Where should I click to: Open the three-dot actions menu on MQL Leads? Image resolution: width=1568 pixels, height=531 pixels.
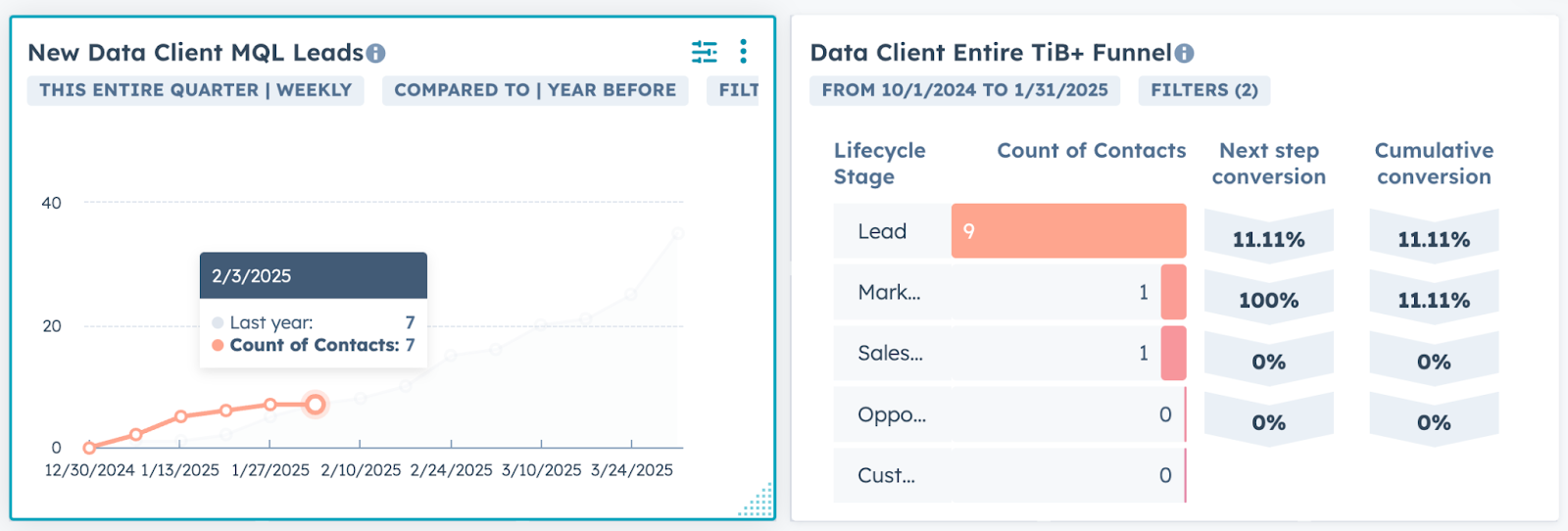coord(744,51)
